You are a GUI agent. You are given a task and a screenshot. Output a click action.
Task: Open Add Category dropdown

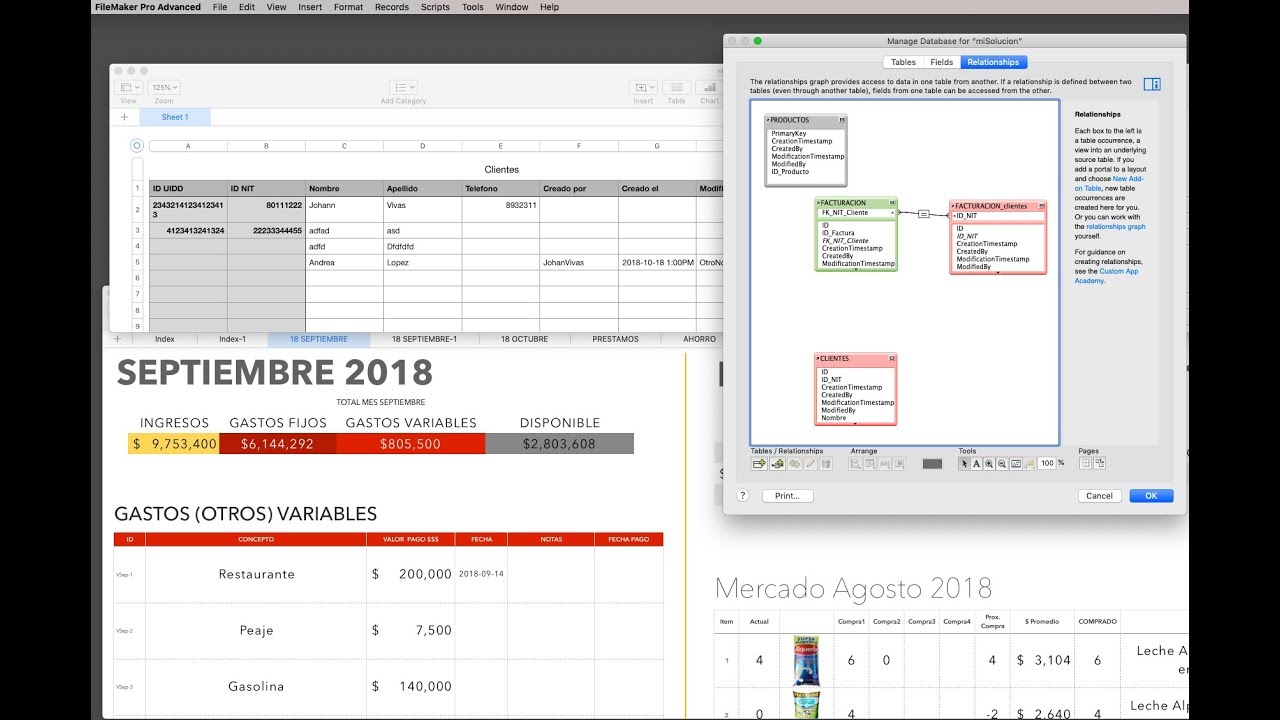[403, 88]
